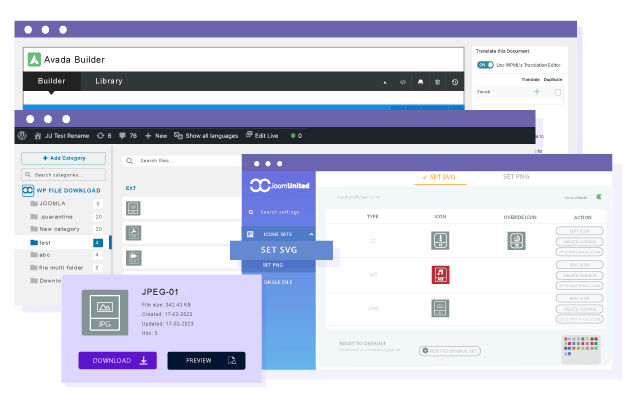Viewport: 630px width, 396px height.
Task: Click Reset to Original Set button
Action: 450,351
